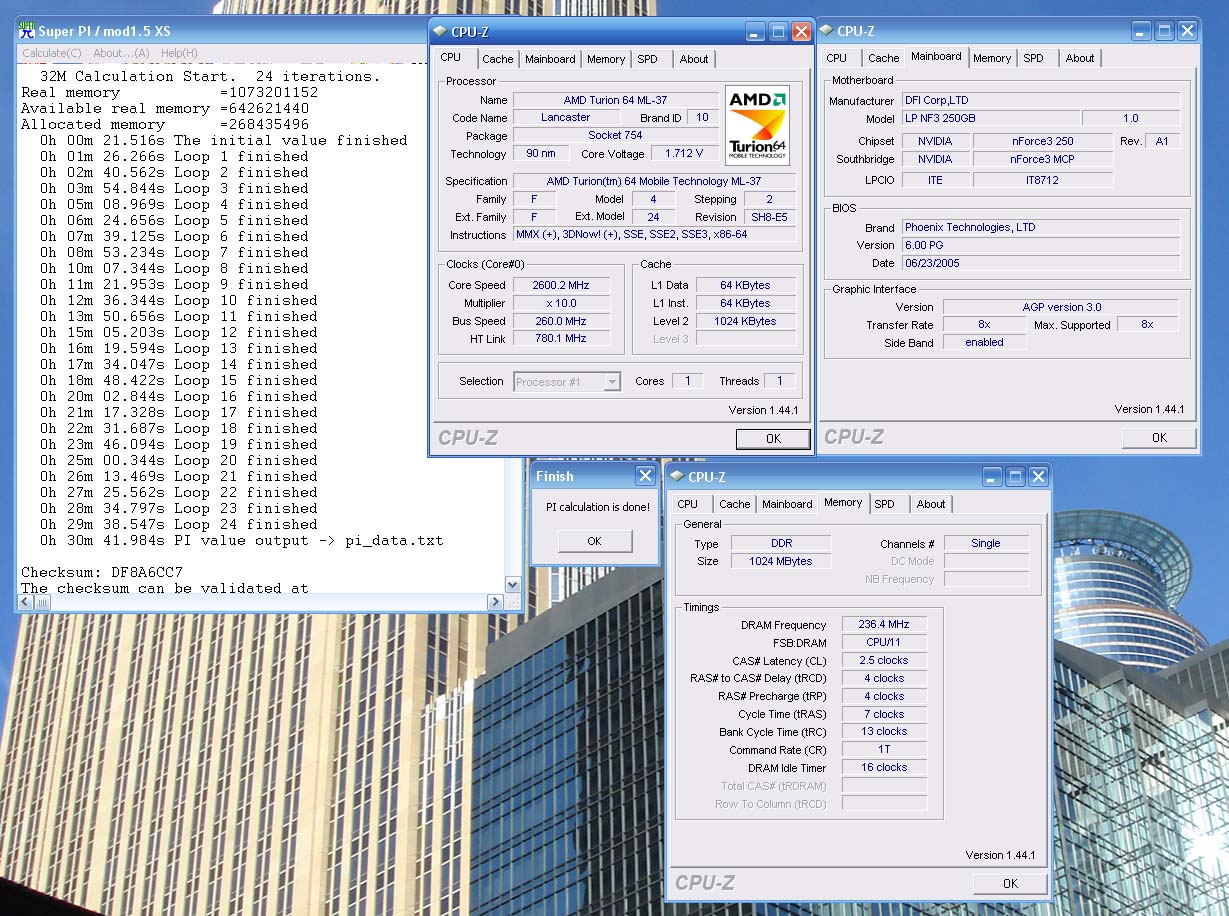The height and width of the screenshot is (916, 1229).
Task: Click the AMD Turion 64 logo image
Action: 757,125
